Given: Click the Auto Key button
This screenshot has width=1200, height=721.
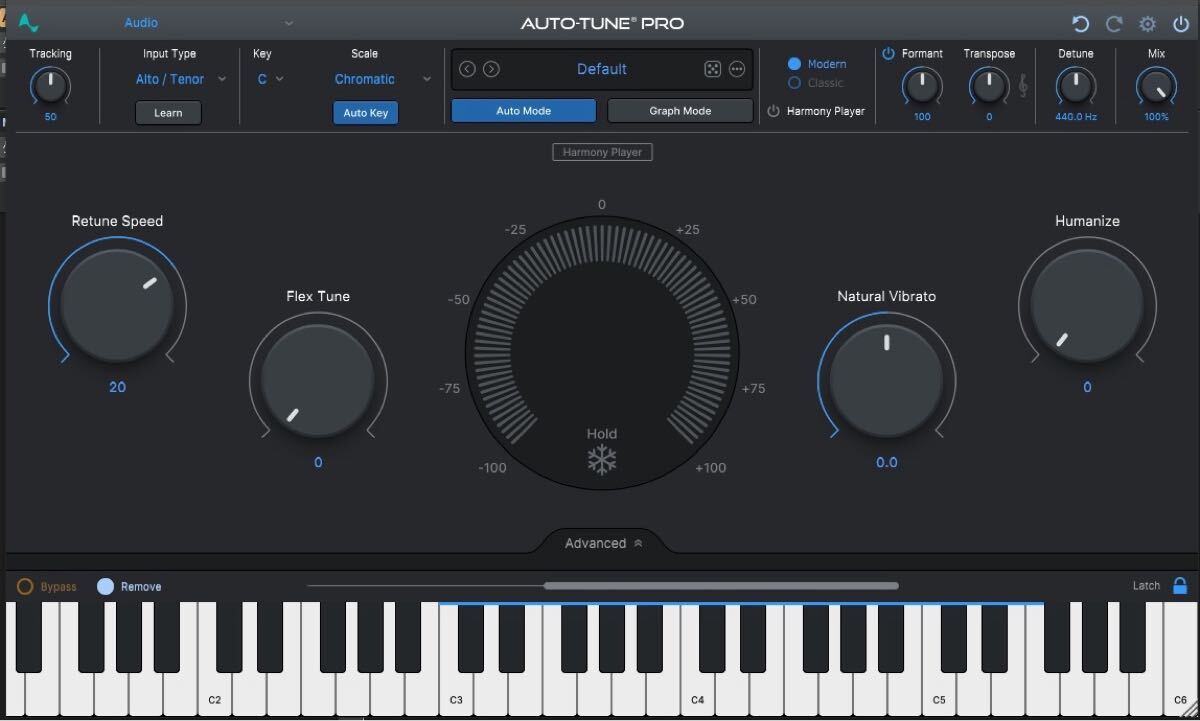Looking at the screenshot, I should 366,113.
